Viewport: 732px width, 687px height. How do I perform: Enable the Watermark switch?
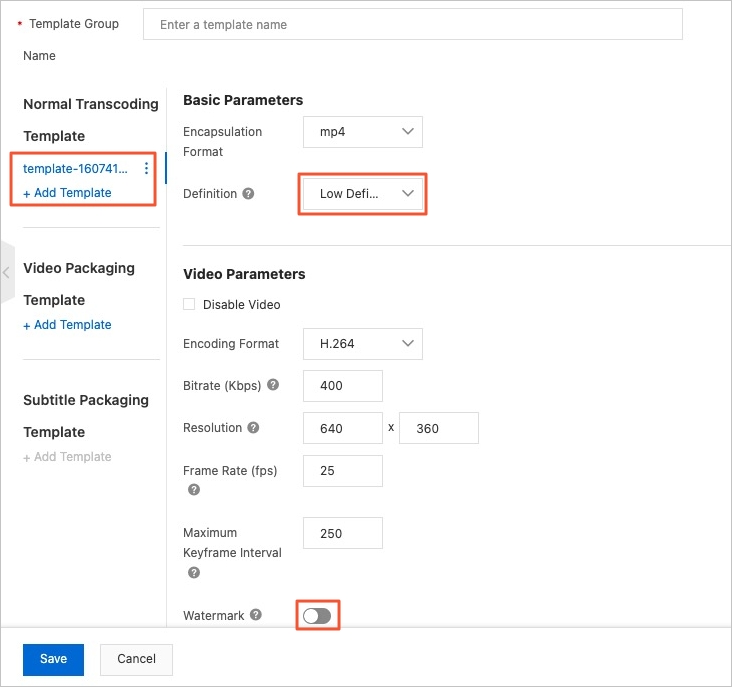(x=317, y=616)
